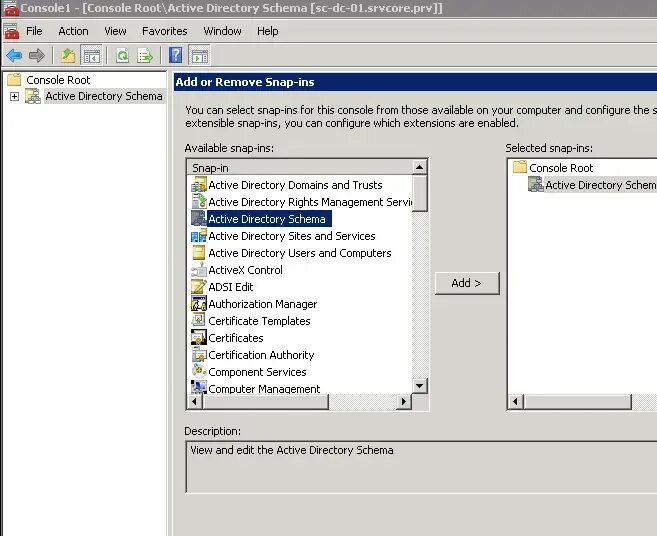Click the Computer Management snap-in icon
The height and width of the screenshot is (536, 657).
click(199, 387)
